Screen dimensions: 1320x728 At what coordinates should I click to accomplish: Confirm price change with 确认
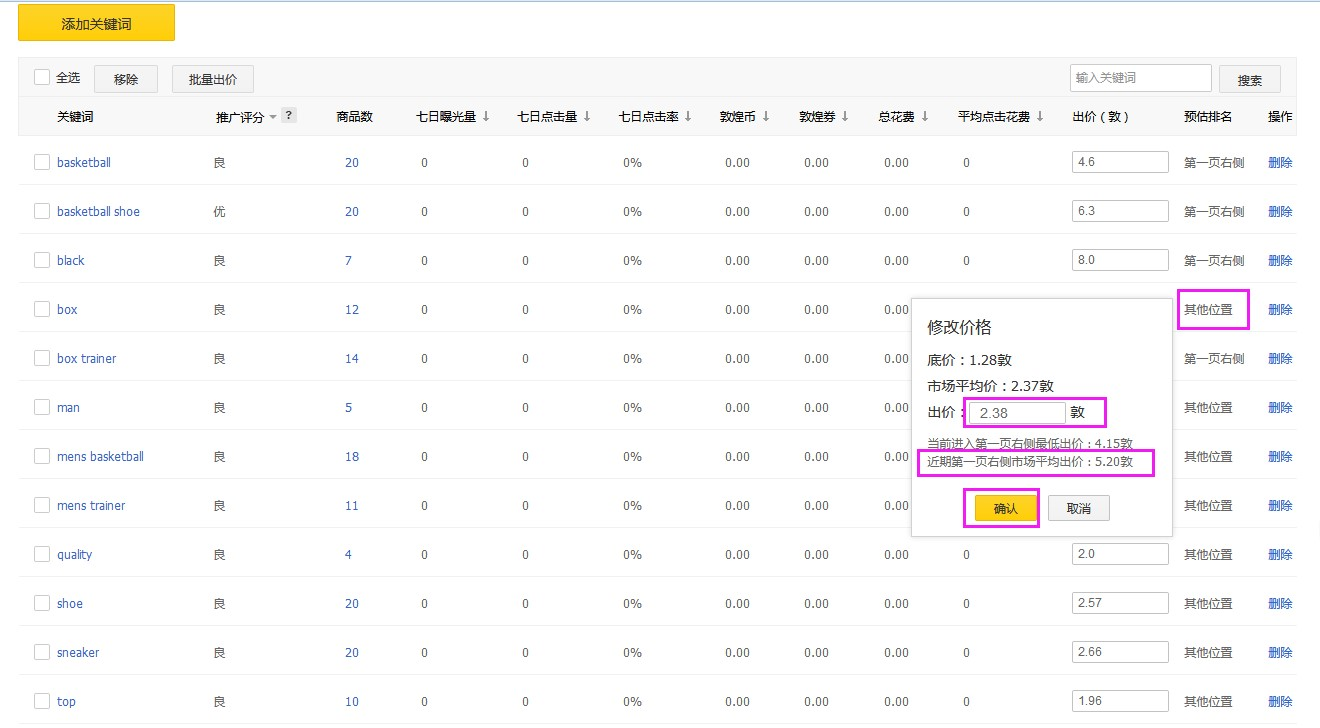point(1005,508)
